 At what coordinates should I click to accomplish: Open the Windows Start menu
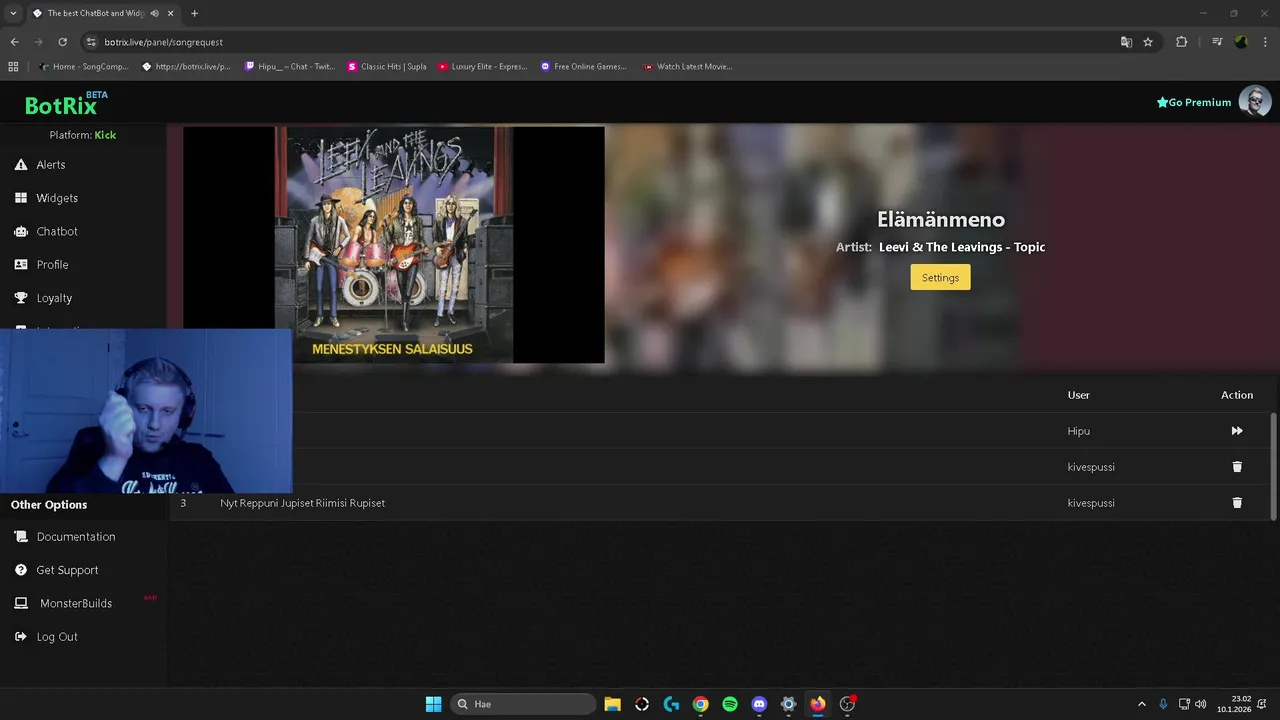(x=433, y=704)
